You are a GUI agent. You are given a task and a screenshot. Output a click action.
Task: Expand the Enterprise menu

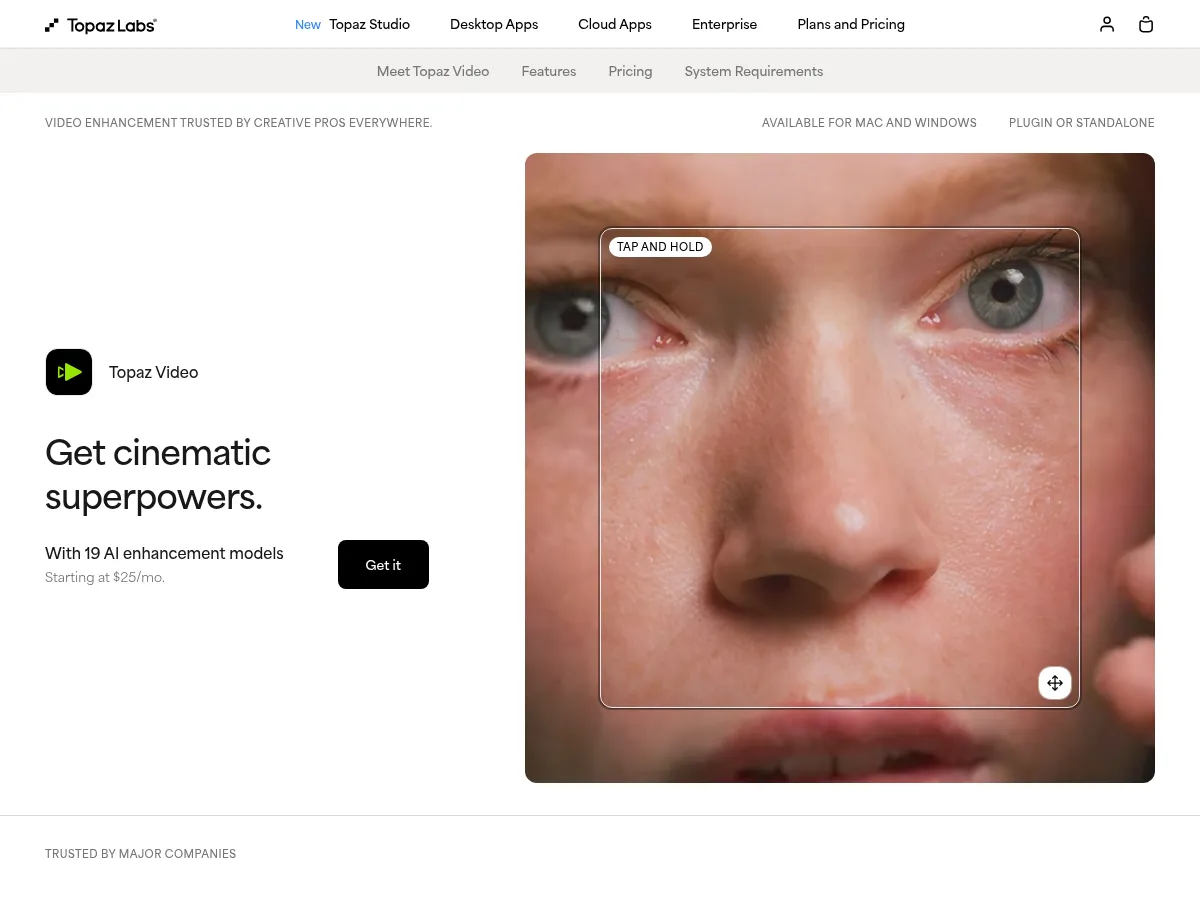coord(724,24)
